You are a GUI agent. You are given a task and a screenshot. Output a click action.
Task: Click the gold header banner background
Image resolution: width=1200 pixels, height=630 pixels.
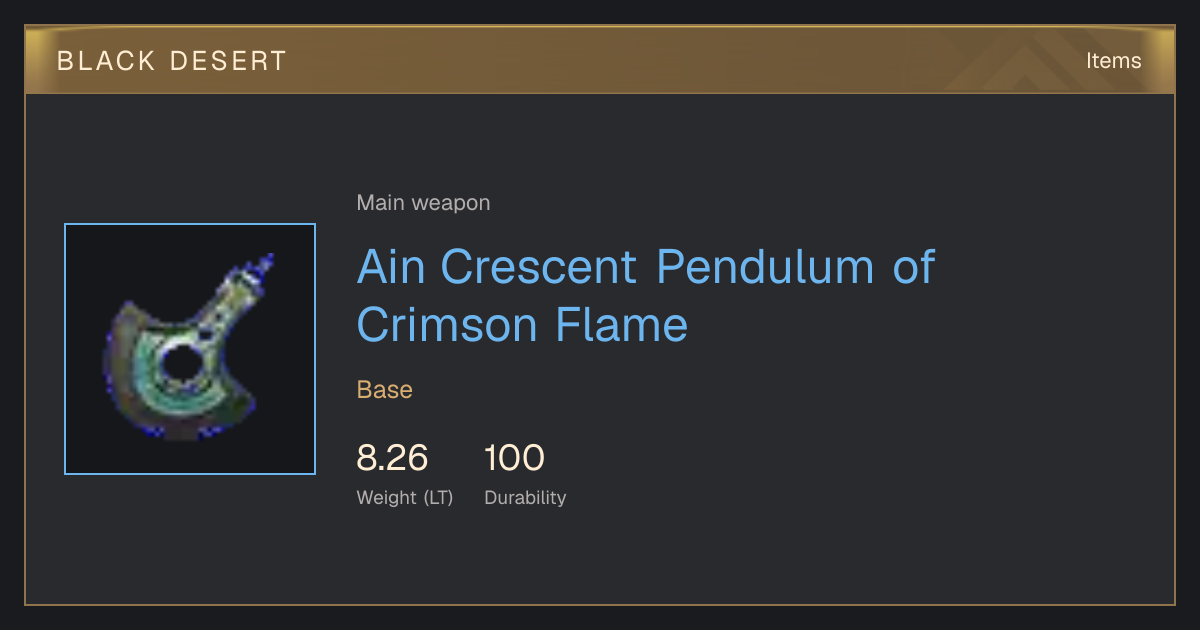pyautogui.click(x=600, y=60)
